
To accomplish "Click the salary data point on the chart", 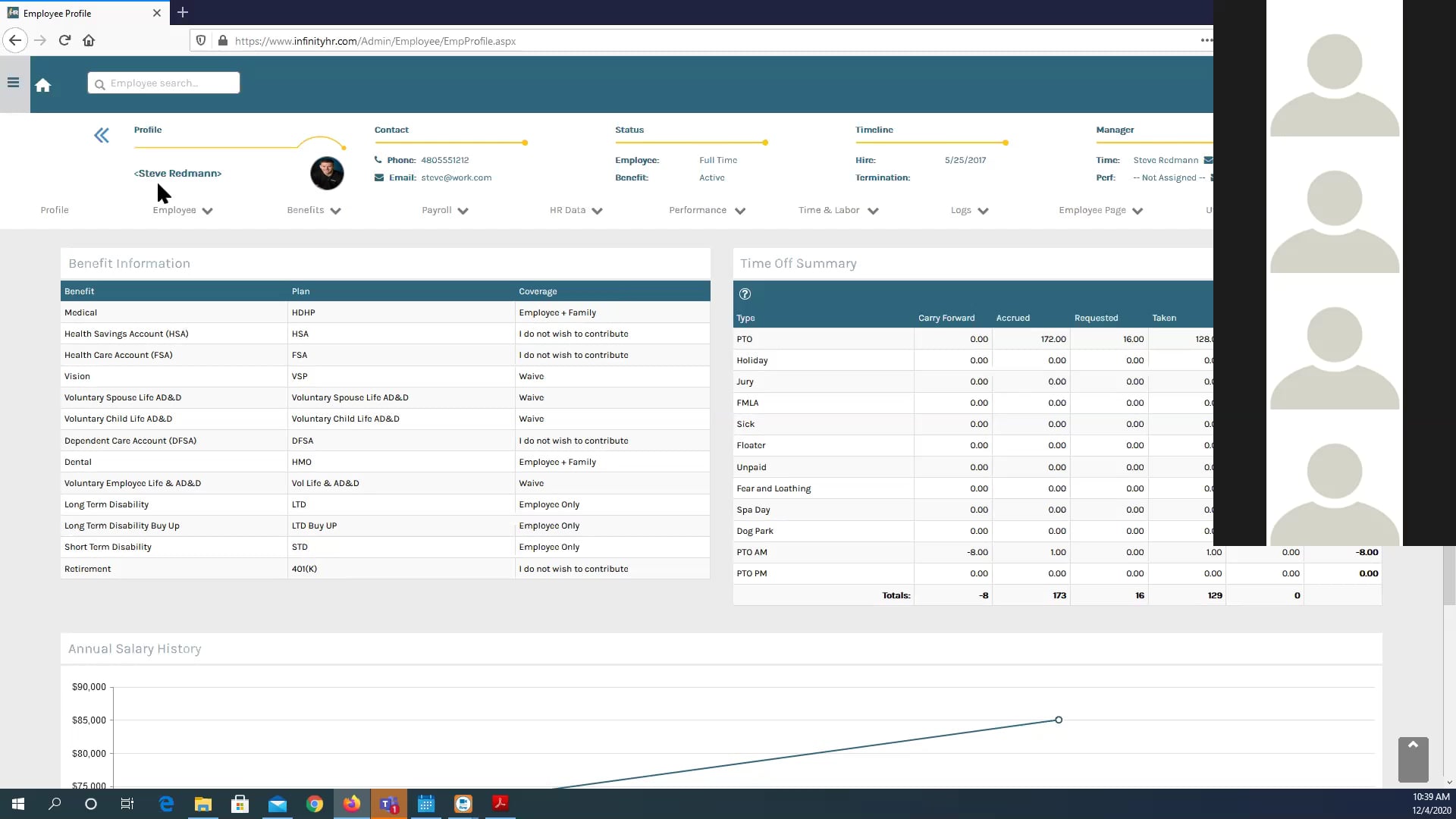I will click(x=1059, y=720).
